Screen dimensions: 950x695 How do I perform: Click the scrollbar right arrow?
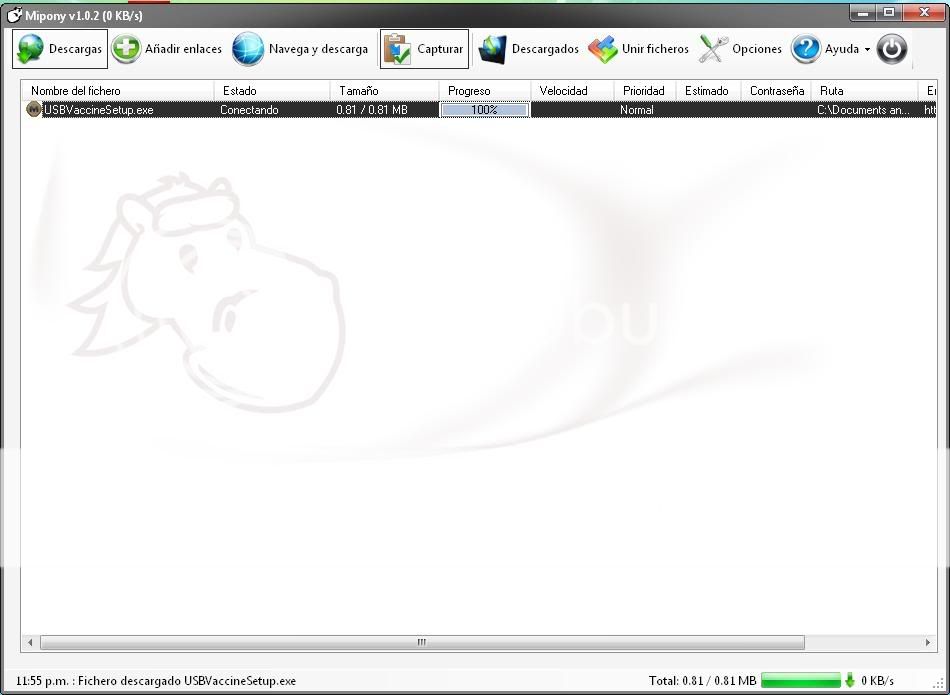pos(928,642)
